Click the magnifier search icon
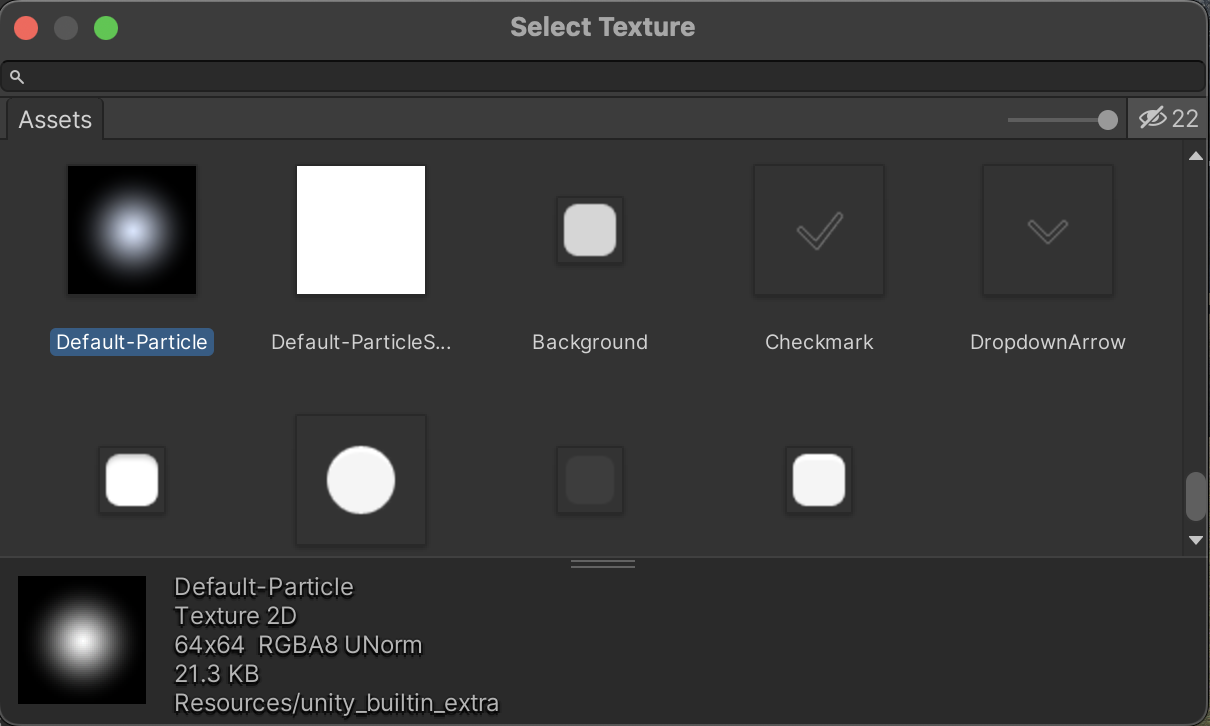Screen dimensions: 1210x726 point(17,77)
